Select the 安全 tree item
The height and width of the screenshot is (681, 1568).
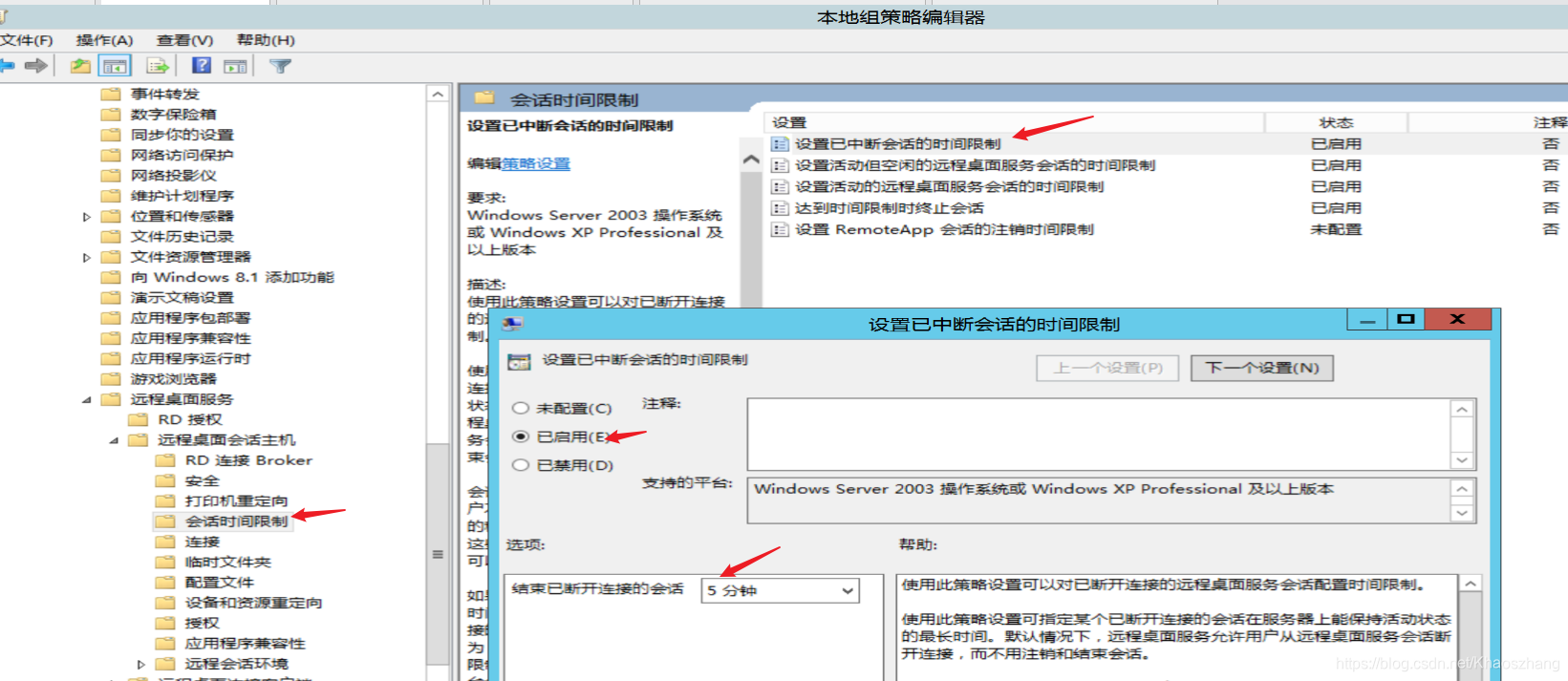(202, 480)
